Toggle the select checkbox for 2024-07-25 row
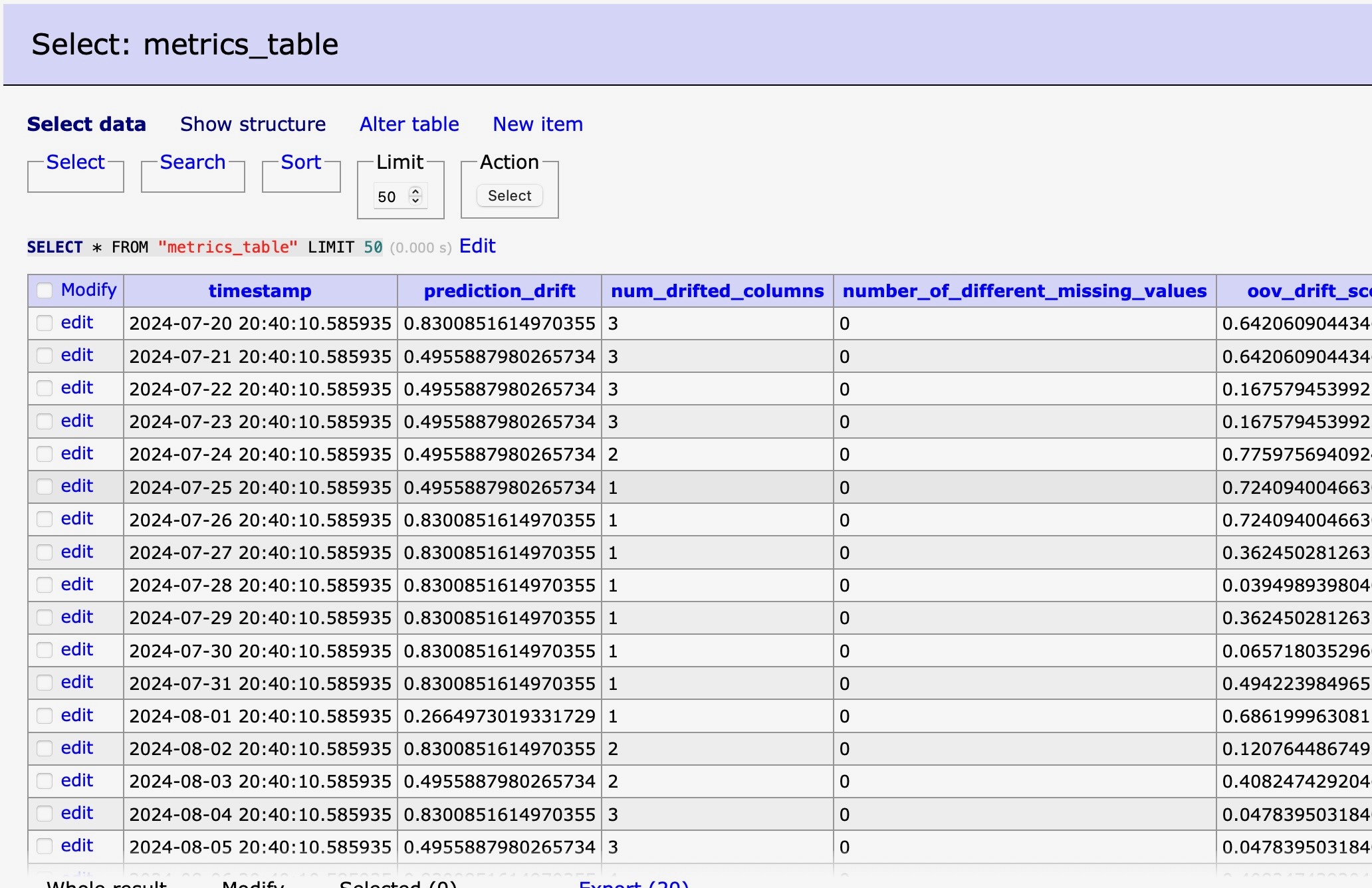This screenshot has height=888, width=1372. (x=44, y=487)
